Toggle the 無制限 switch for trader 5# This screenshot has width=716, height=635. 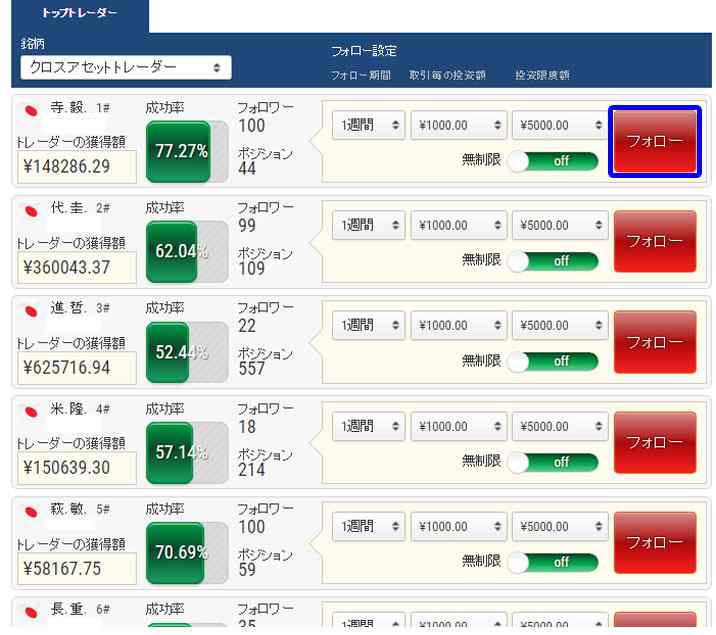pyautogui.click(x=553, y=562)
